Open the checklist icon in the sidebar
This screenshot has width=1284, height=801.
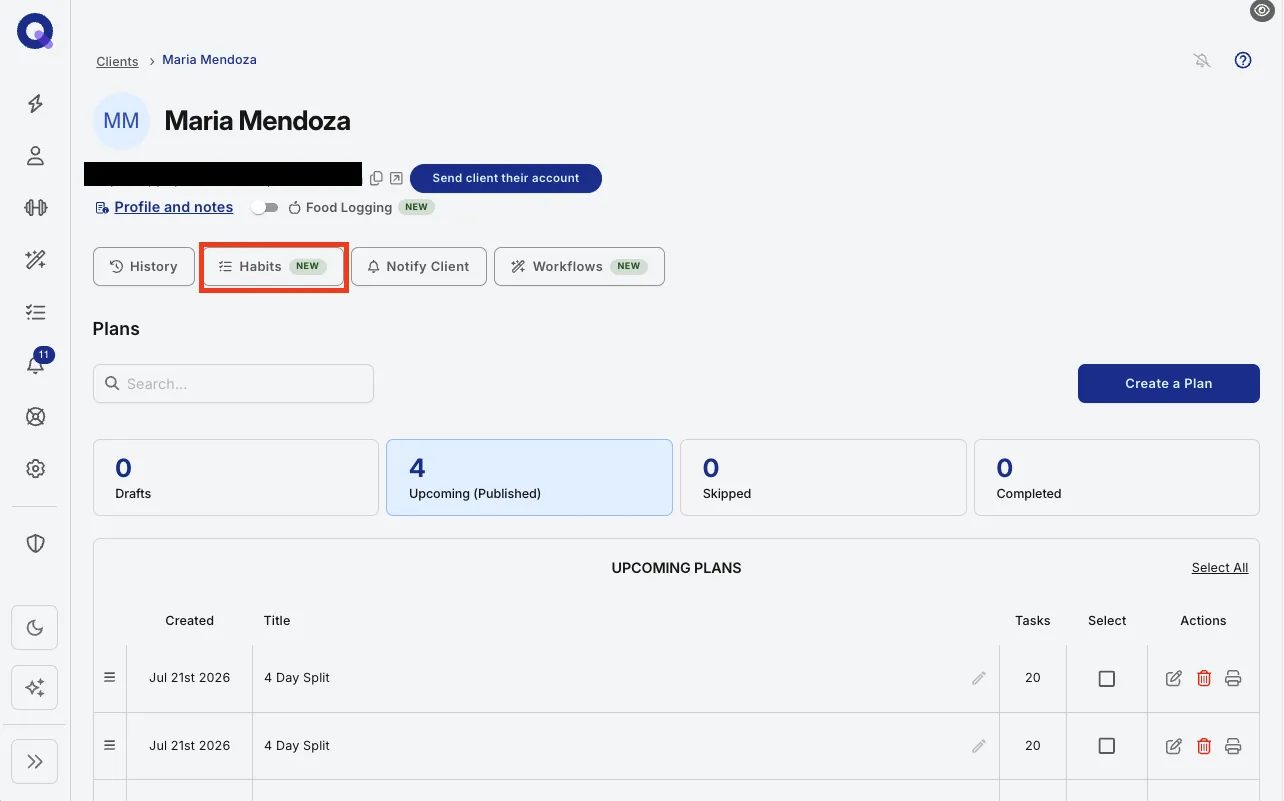35,312
